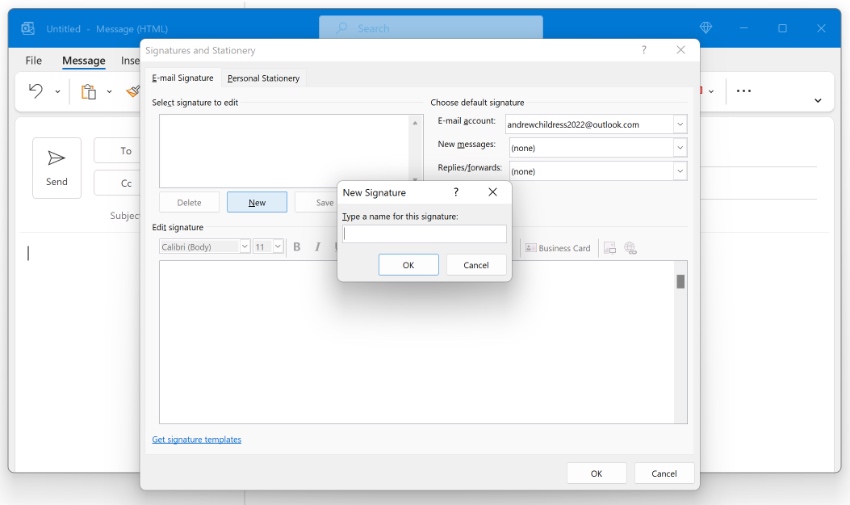
Task: Select the Message ribbon tab
Action: (83, 61)
